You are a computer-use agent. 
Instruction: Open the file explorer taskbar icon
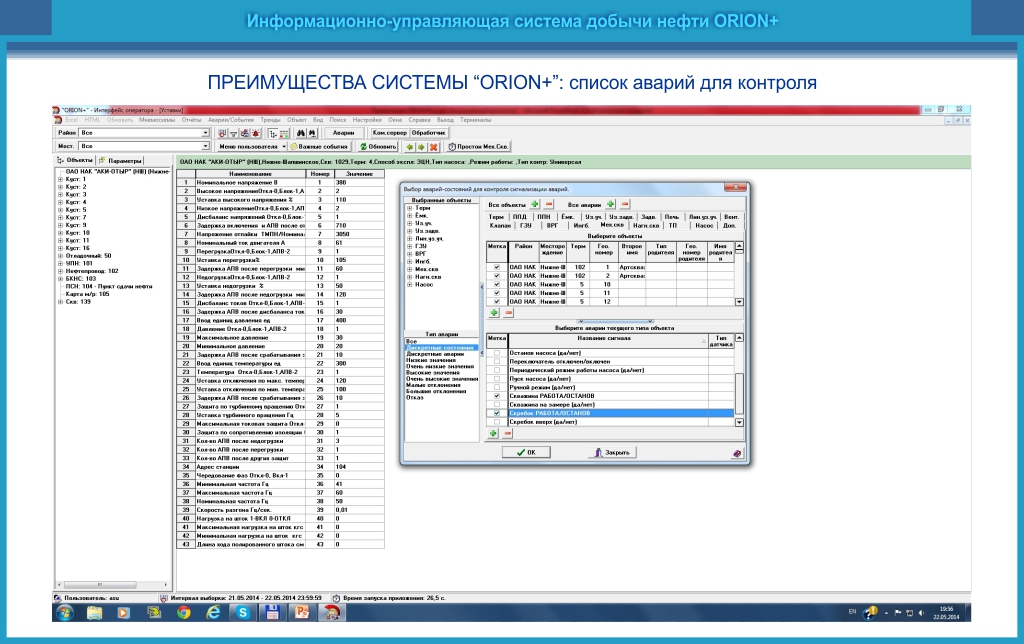(95, 613)
